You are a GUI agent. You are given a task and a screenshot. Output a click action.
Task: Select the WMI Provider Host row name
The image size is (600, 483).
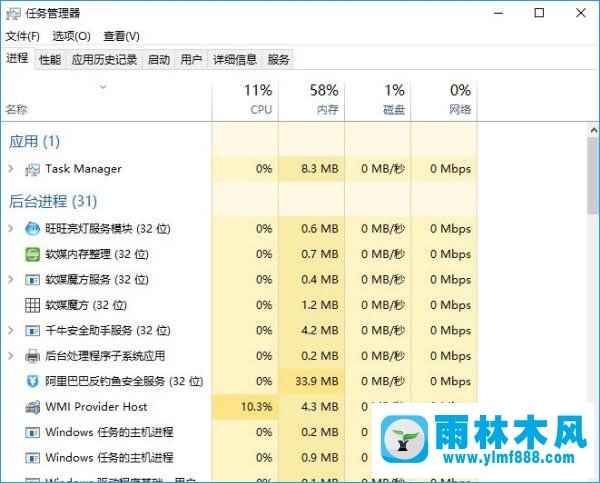point(96,406)
